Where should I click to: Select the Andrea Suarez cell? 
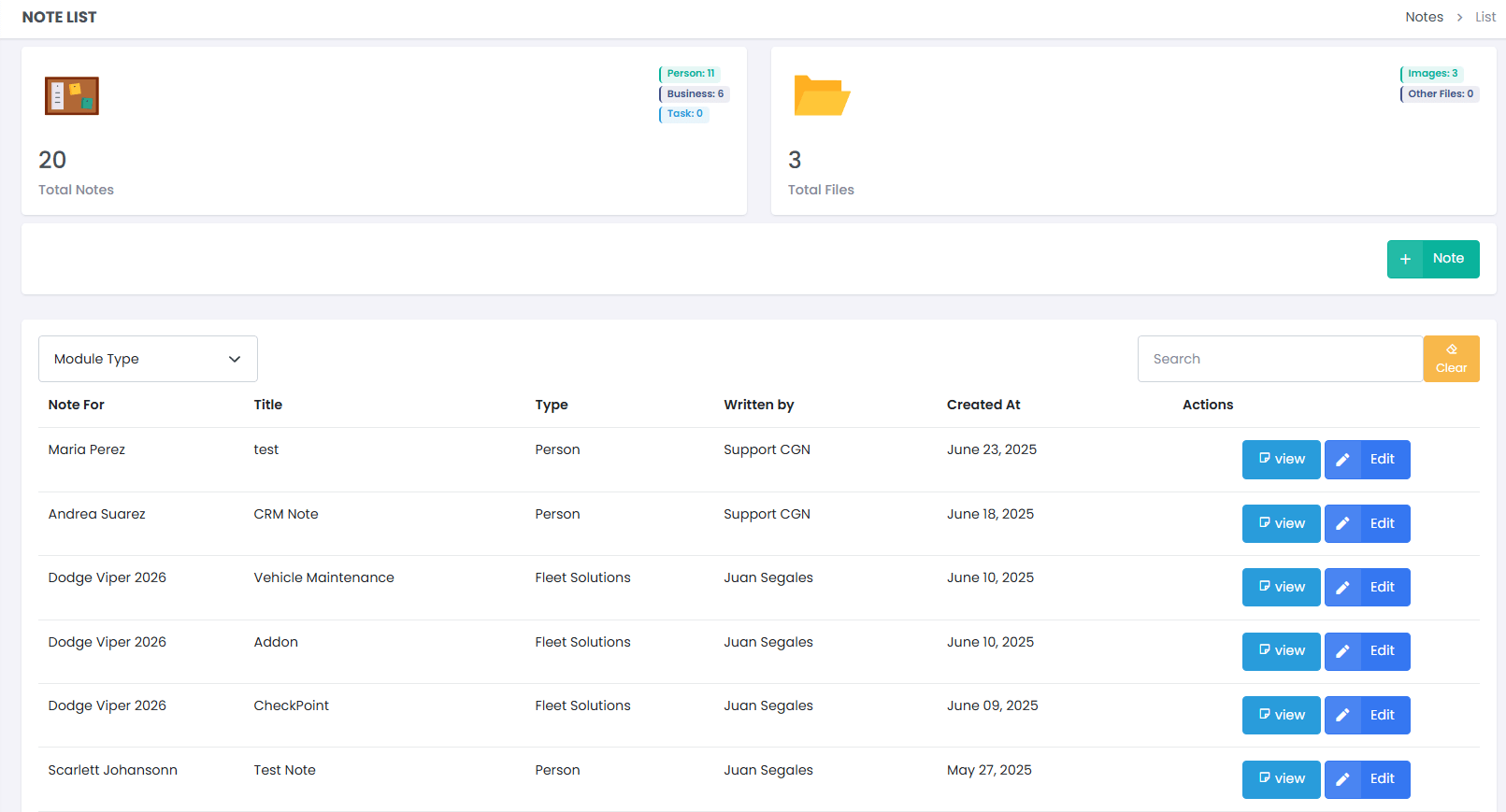coord(97,514)
